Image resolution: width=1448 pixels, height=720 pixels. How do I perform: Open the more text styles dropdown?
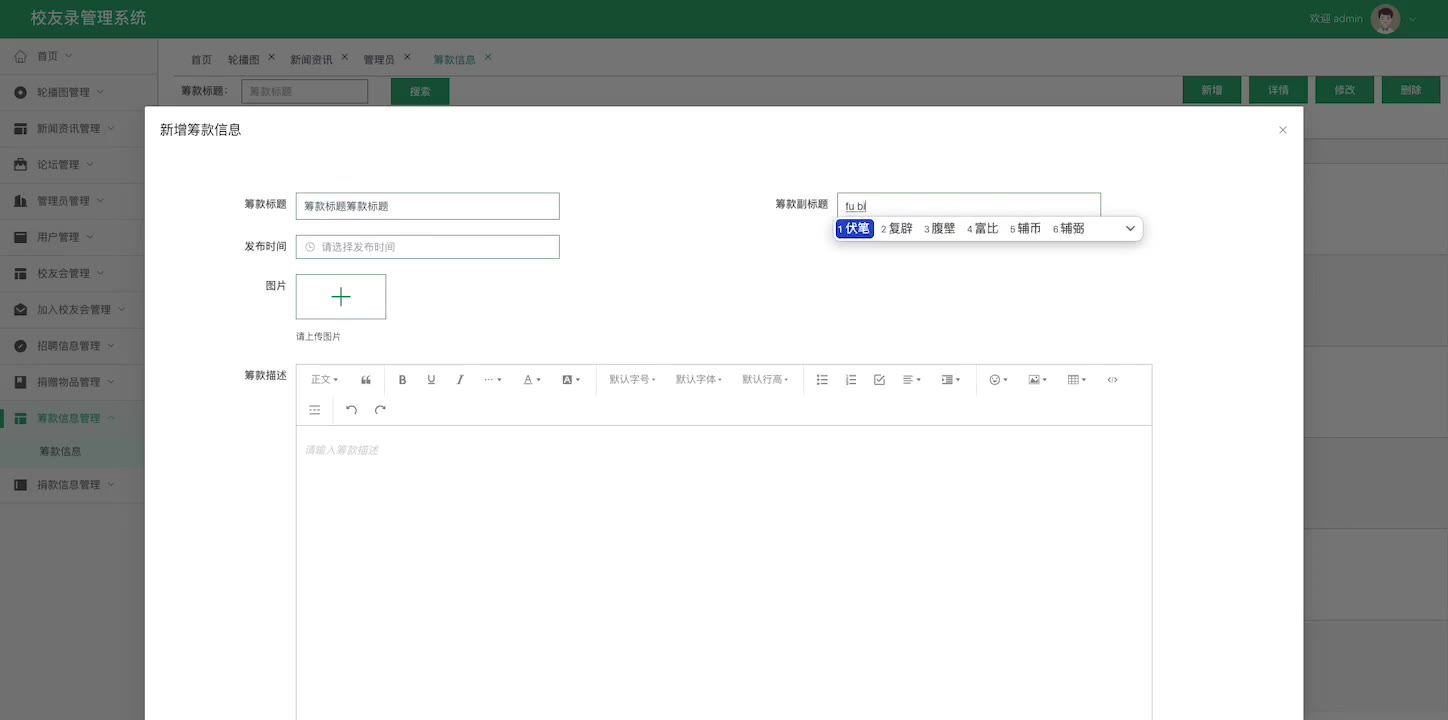[493, 380]
